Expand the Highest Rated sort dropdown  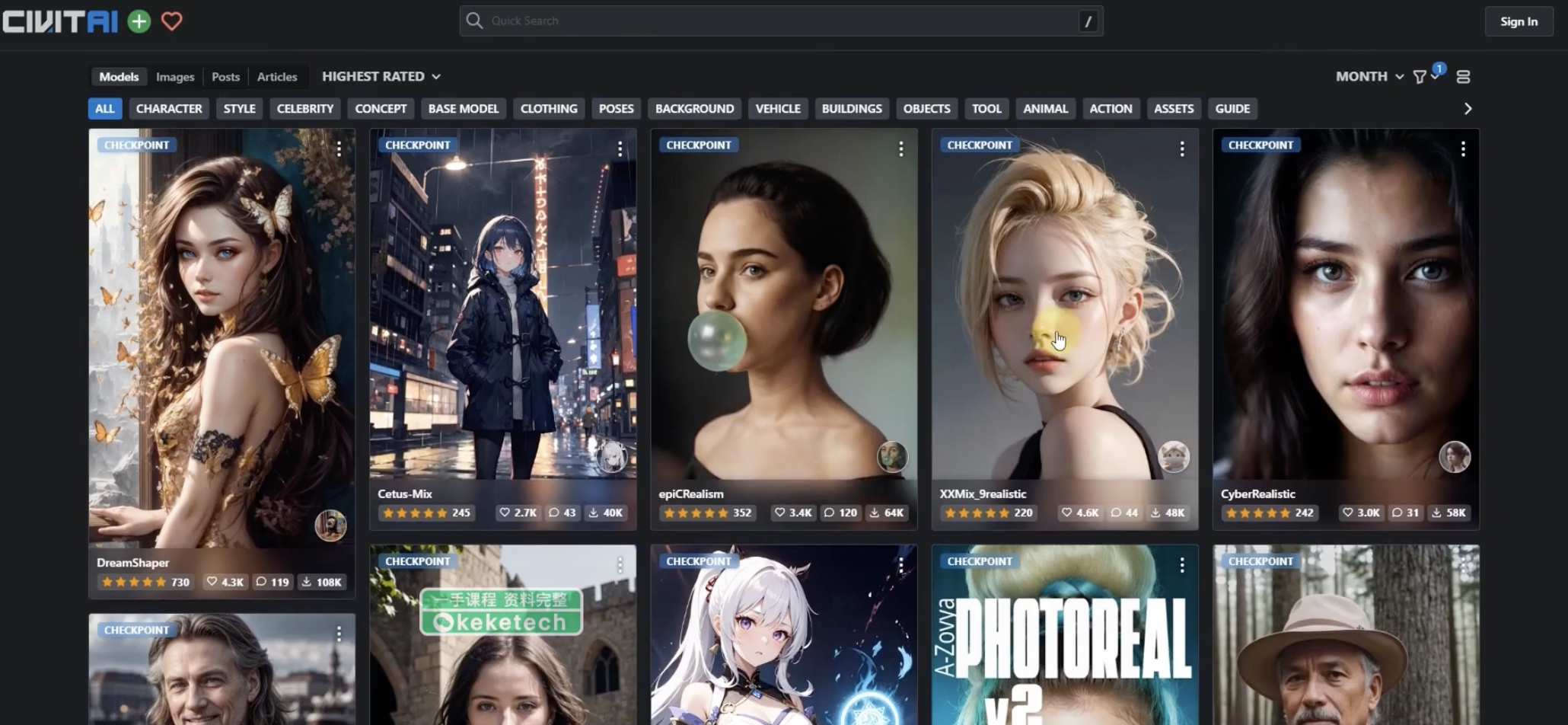[x=381, y=76]
